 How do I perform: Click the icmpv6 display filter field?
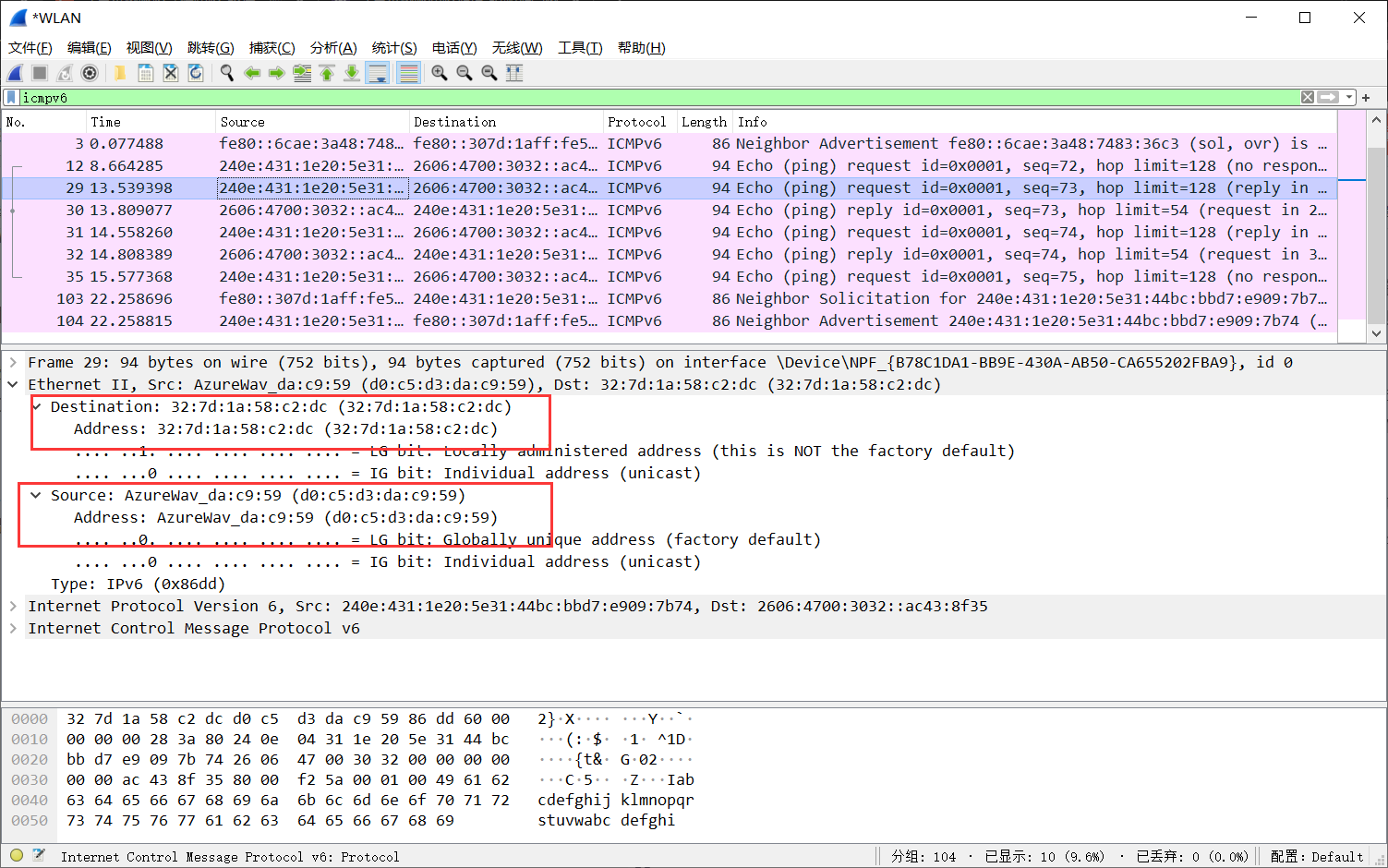[x=659, y=97]
